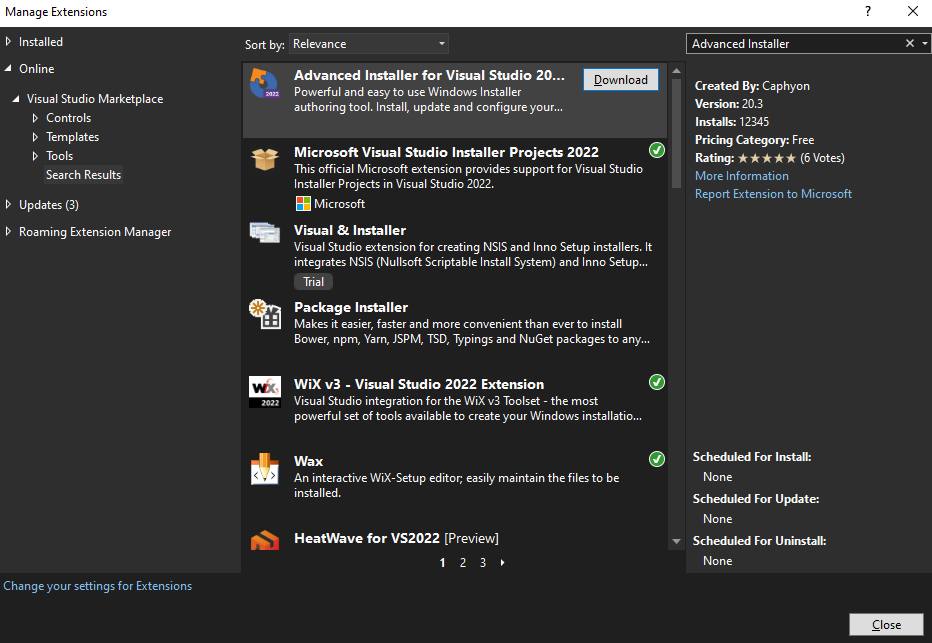This screenshot has height=643, width=932.
Task: Download Advanced Installer for Visual Studio
Action: pos(621,80)
